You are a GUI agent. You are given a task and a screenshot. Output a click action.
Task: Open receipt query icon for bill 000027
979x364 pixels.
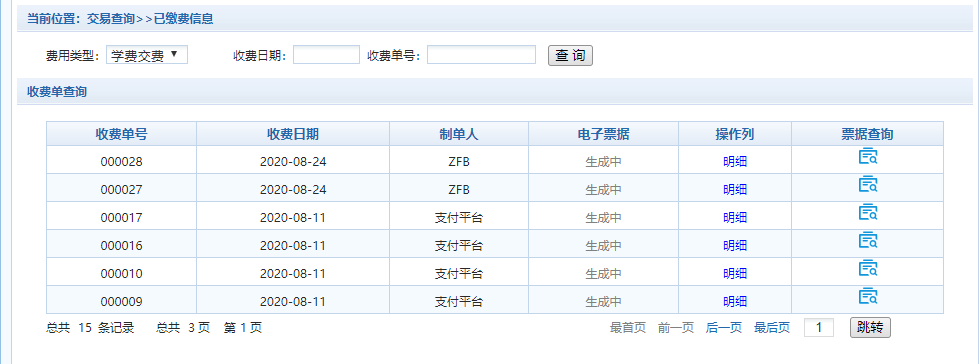(x=868, y=184)
